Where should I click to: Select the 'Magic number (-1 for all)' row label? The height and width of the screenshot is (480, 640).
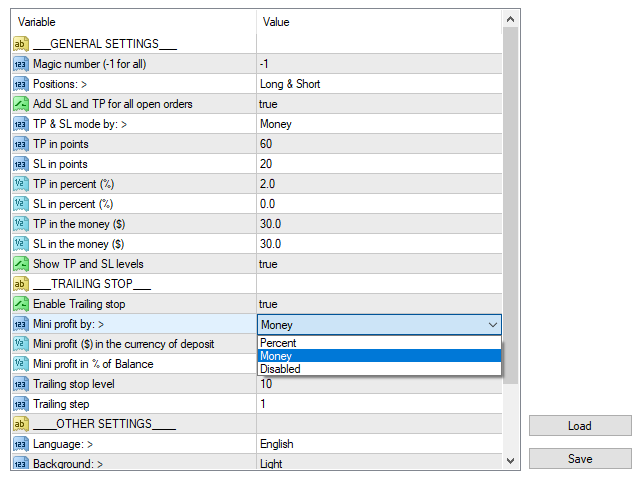click(89, 64)
